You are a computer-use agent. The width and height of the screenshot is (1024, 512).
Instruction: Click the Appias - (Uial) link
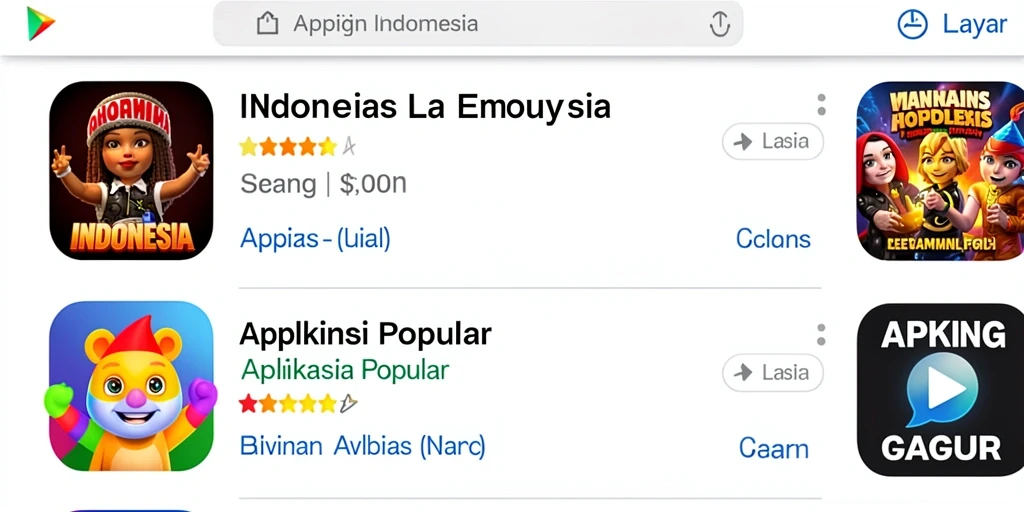pos(315,239)
